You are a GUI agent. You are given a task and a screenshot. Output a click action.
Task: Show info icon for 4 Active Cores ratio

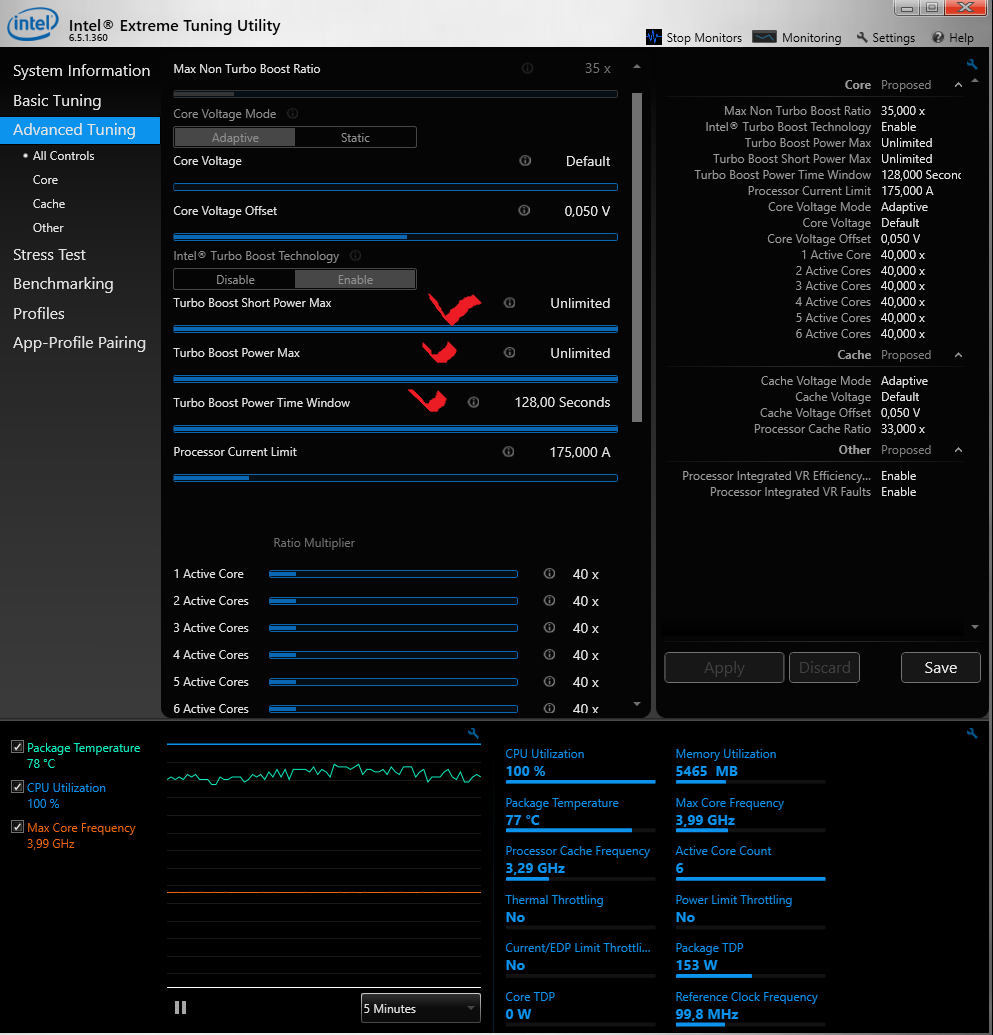(549, 654)
